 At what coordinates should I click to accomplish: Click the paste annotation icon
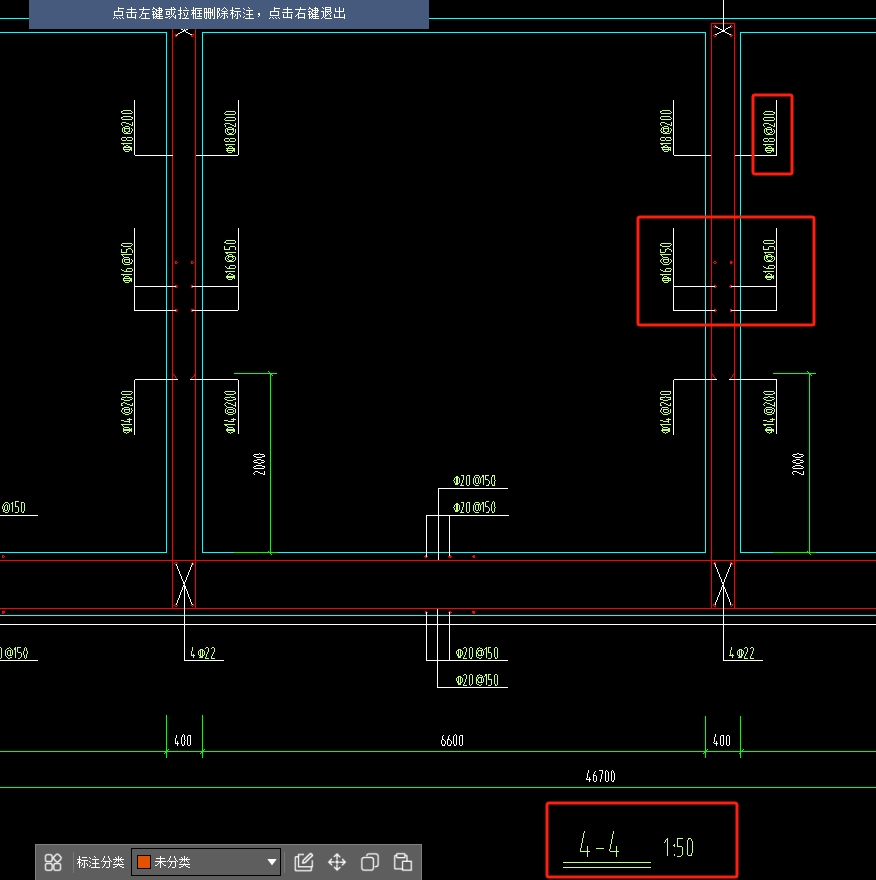[x=403, y=862]
